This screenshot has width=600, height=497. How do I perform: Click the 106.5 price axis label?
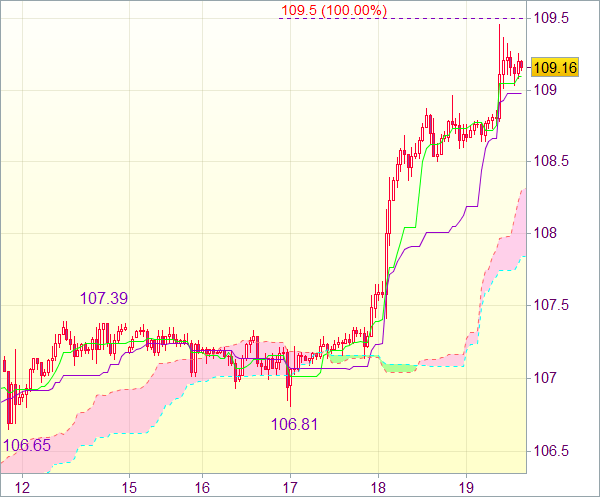coord(551,451)
